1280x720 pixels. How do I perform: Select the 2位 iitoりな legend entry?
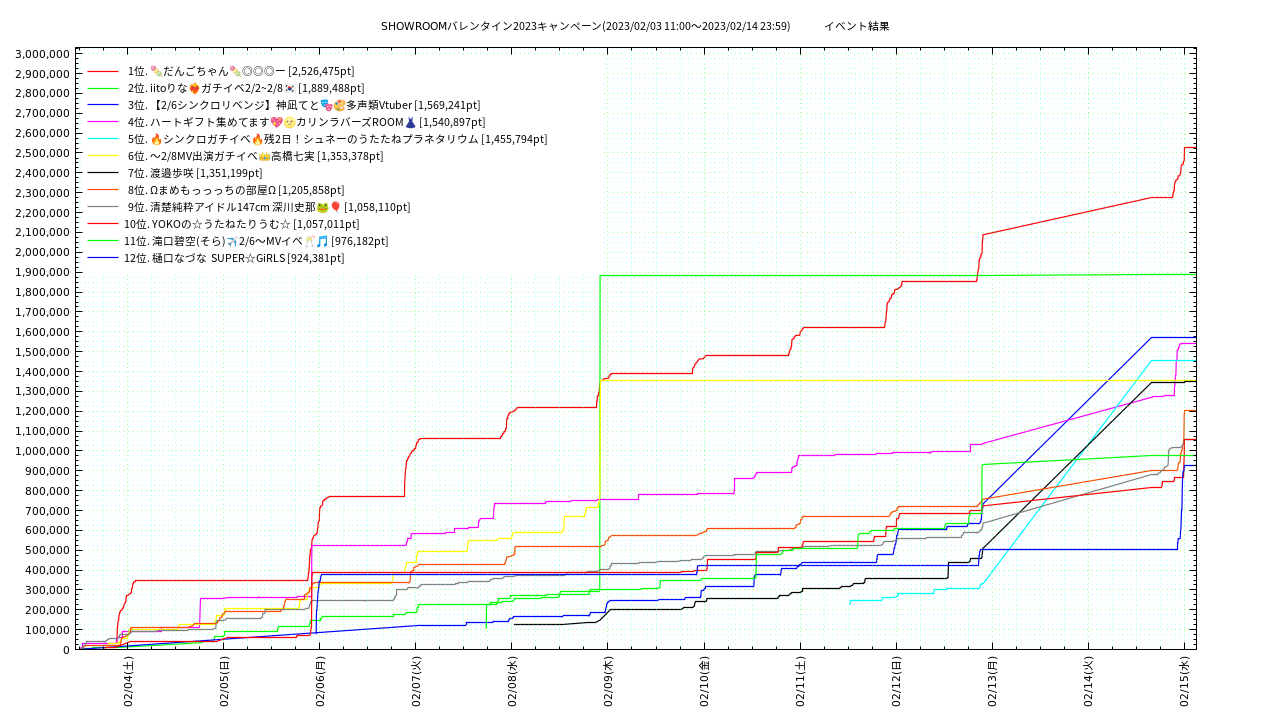(246, 88)
